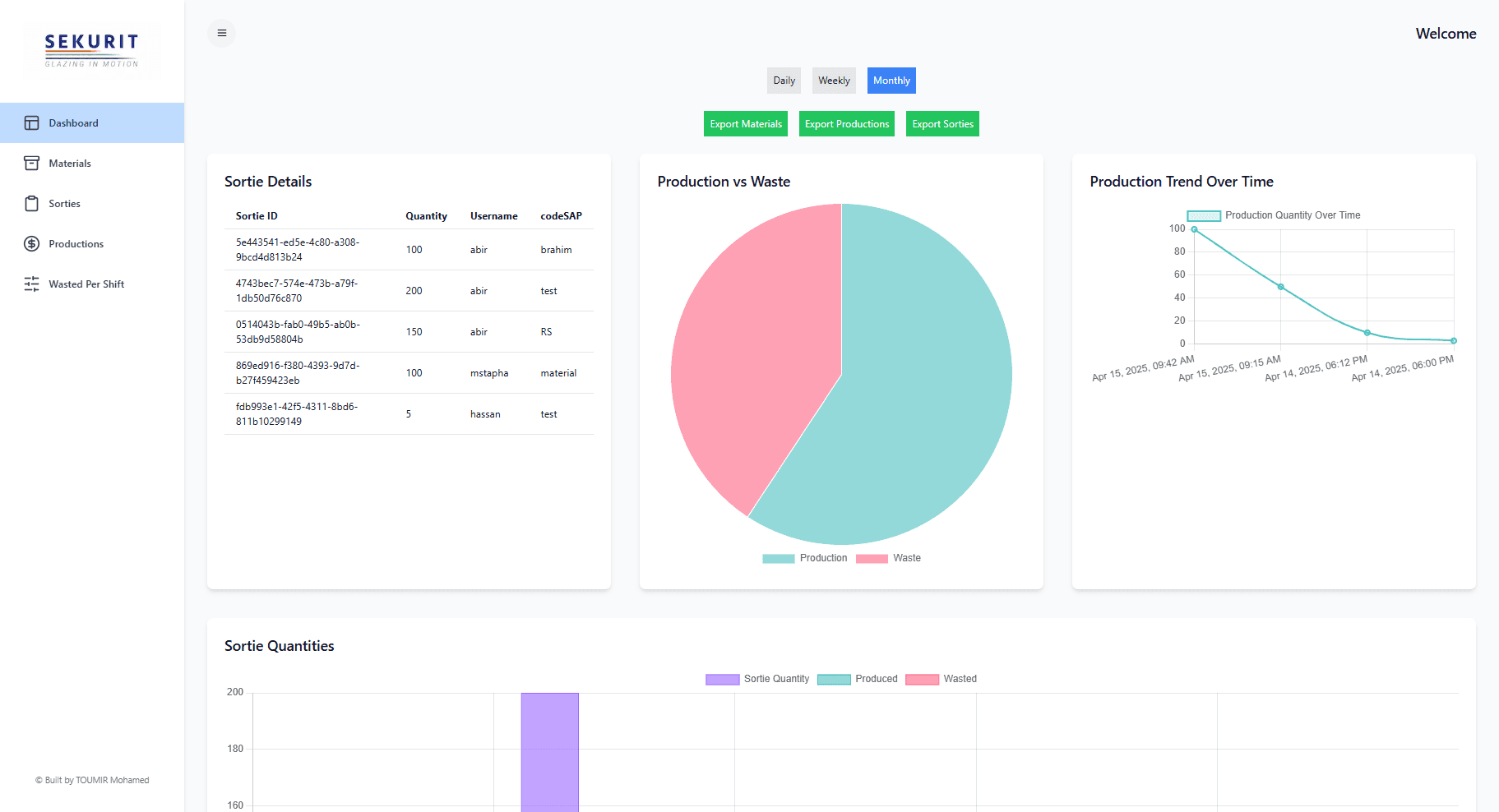The width and height of the screenshot is (1499, 812).
Task: Select the Monthly time range
Action: (x=891, y=81)
